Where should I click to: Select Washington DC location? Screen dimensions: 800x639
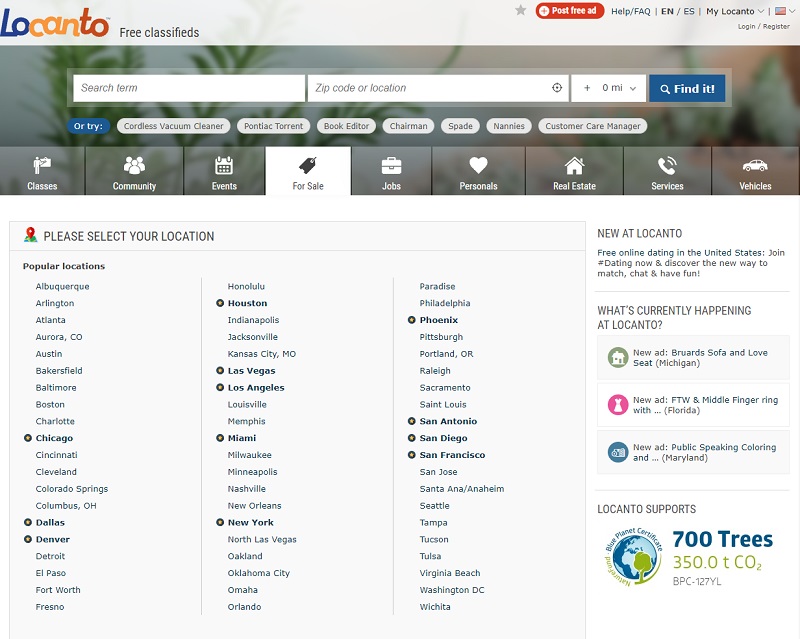(x=452, y=589)
